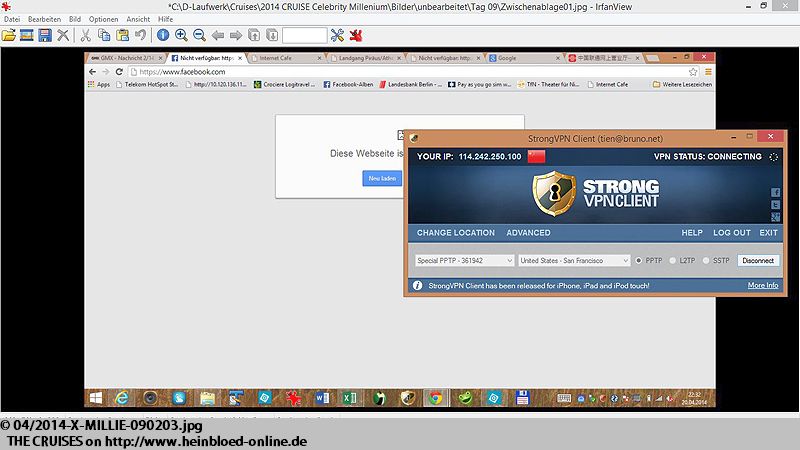
Task: Open Excel from the pictured taskbar
Action: click(x=350, y=398)
